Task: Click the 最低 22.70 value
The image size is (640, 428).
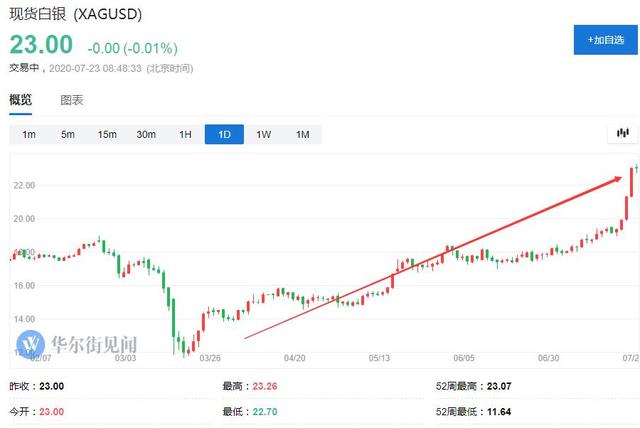Action: (264, 411)
